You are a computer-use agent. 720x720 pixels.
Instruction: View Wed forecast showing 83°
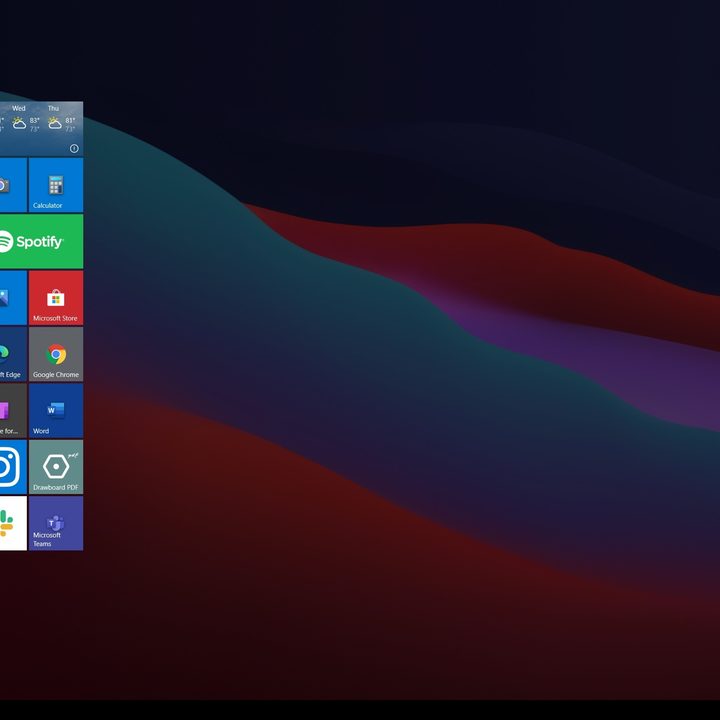click(25, 118)
